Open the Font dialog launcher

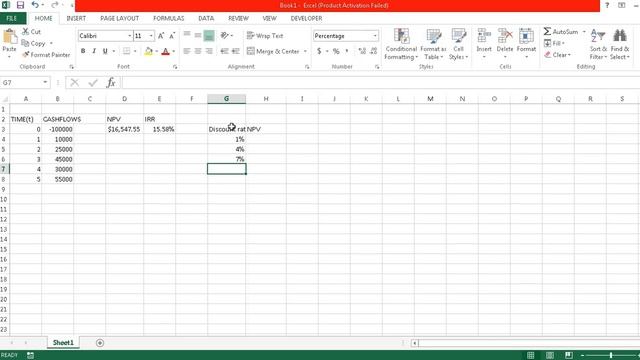coord(175,67)
